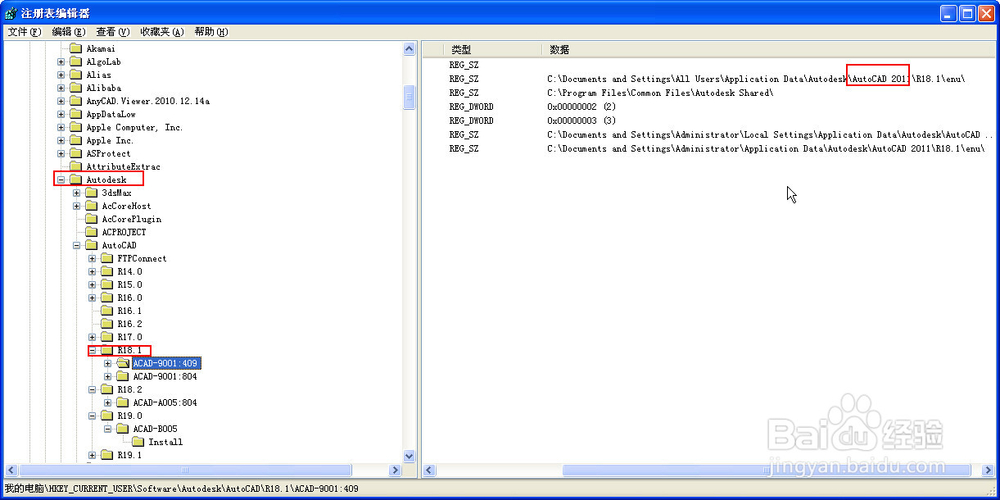Open the 编辑(E) menu
The image size is (1000, 500).
pos(69,31)
